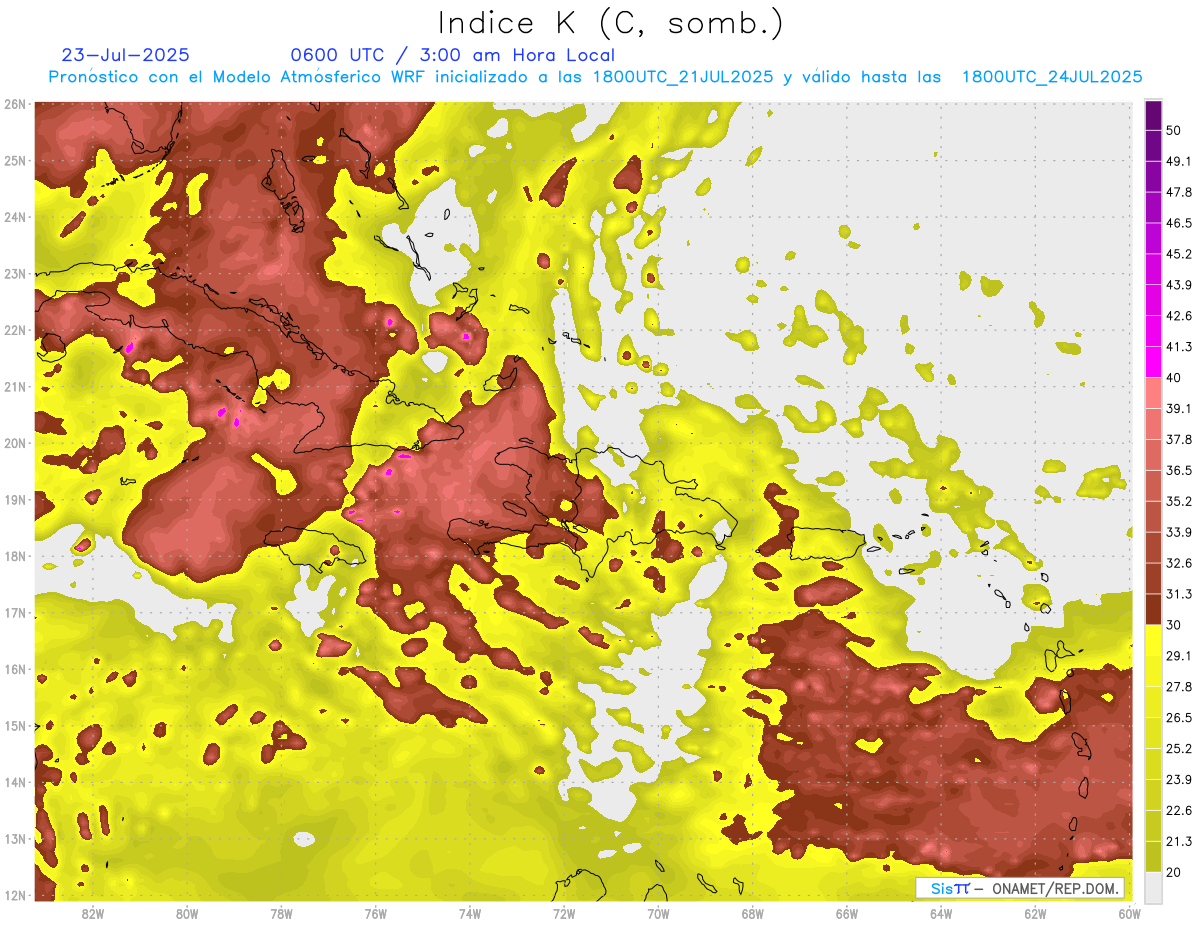
Task: Click the 64W longitude axis label
Action: coord(941,914)
